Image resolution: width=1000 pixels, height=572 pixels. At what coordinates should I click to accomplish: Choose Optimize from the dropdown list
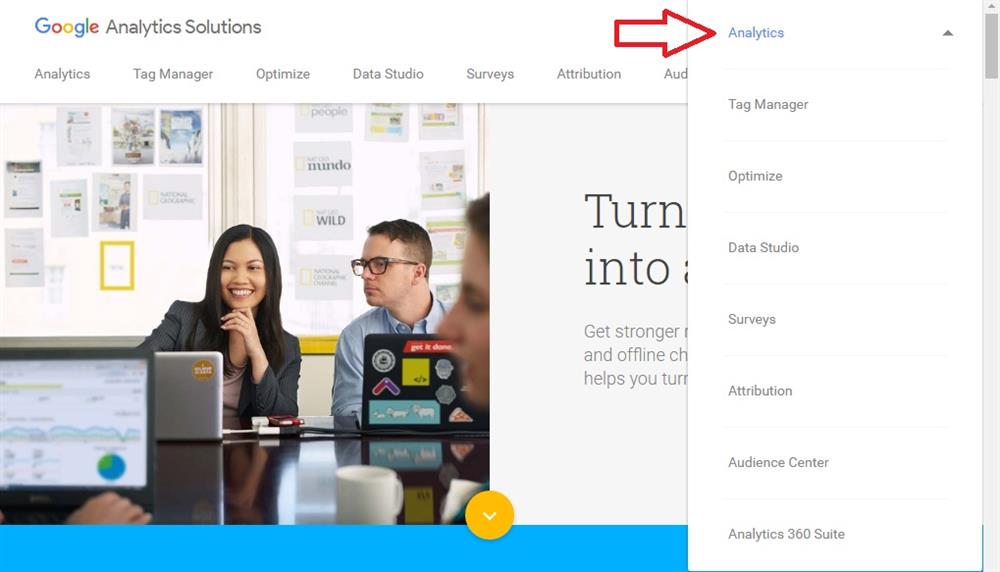point(755,176)
